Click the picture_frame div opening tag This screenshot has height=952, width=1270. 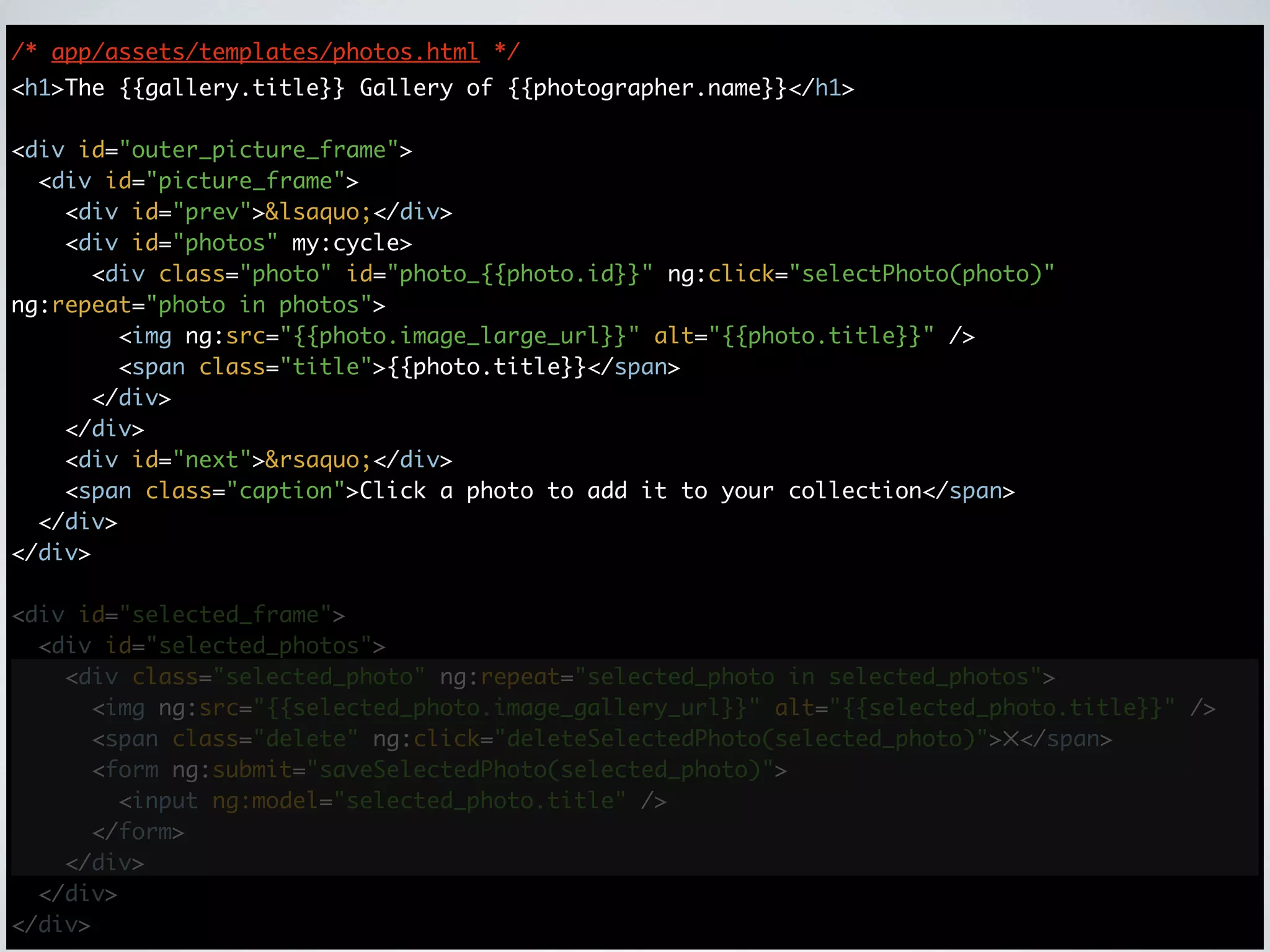[198, 181]
